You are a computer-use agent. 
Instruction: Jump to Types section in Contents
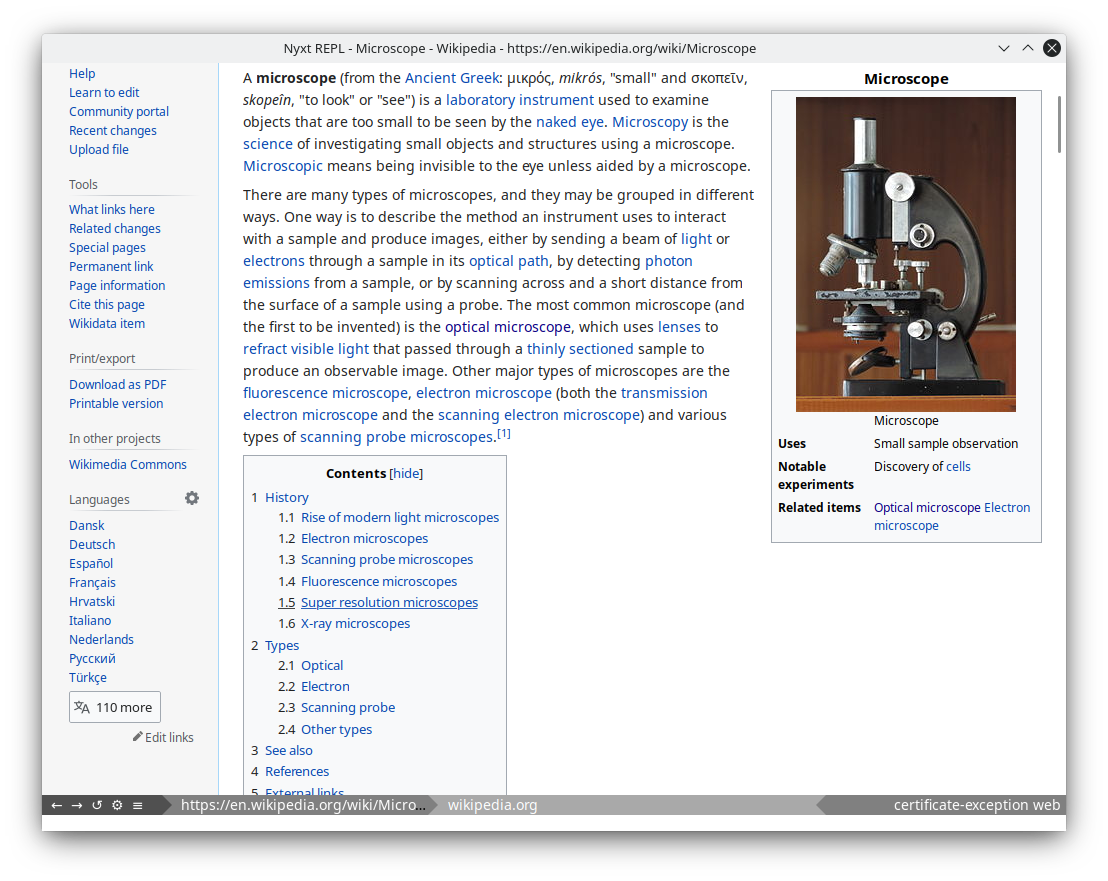point(282,646)
